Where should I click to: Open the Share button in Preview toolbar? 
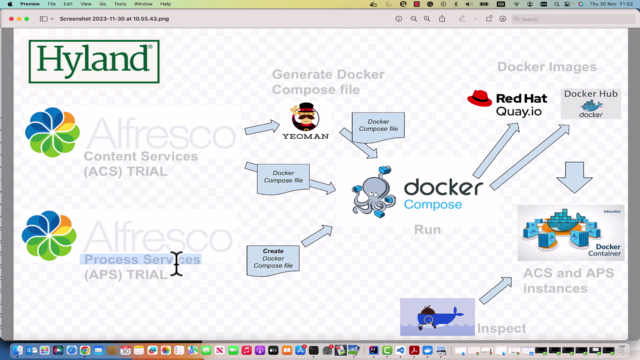click(442, 19)
